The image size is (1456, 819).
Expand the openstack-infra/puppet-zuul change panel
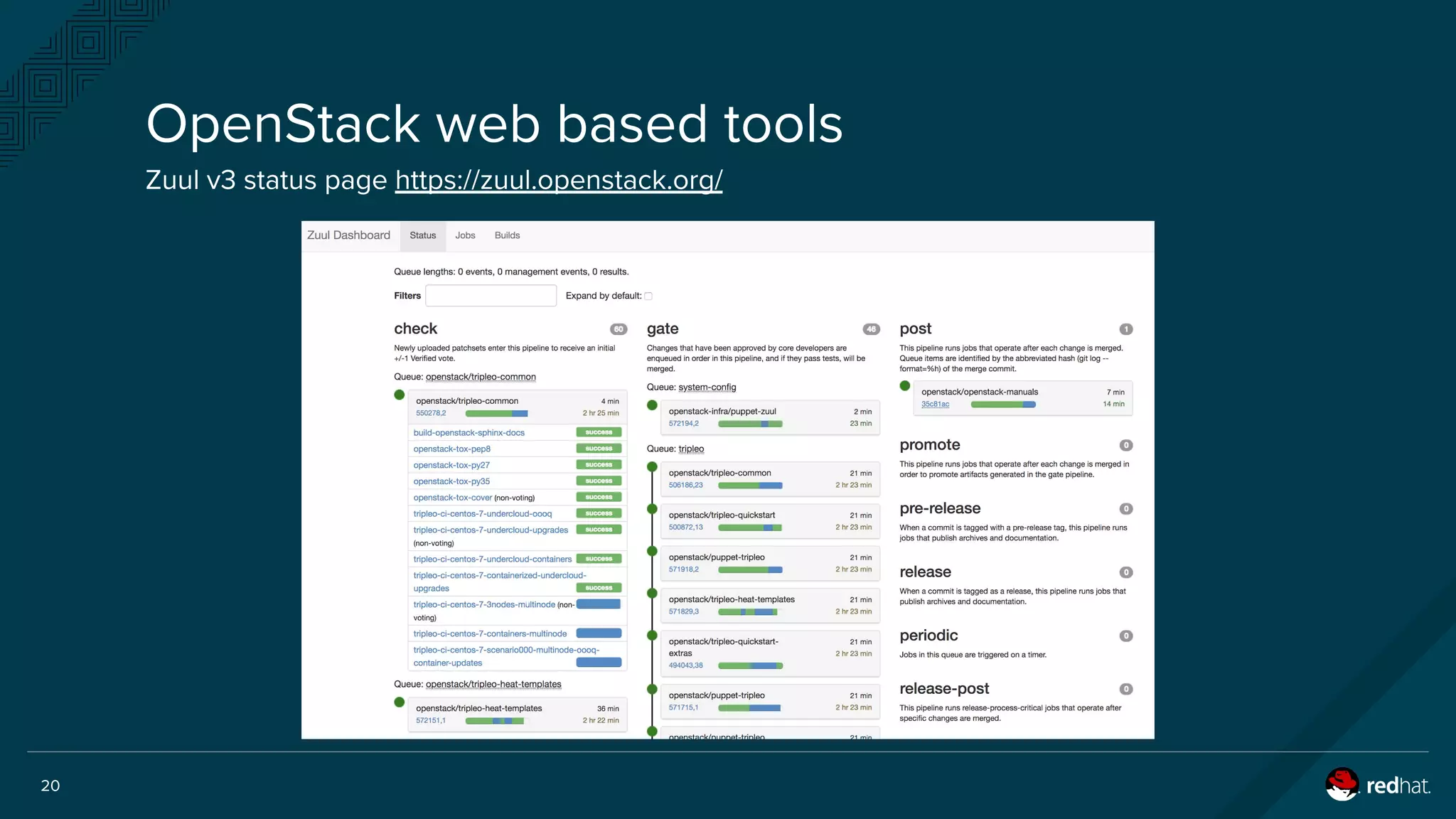771,417
